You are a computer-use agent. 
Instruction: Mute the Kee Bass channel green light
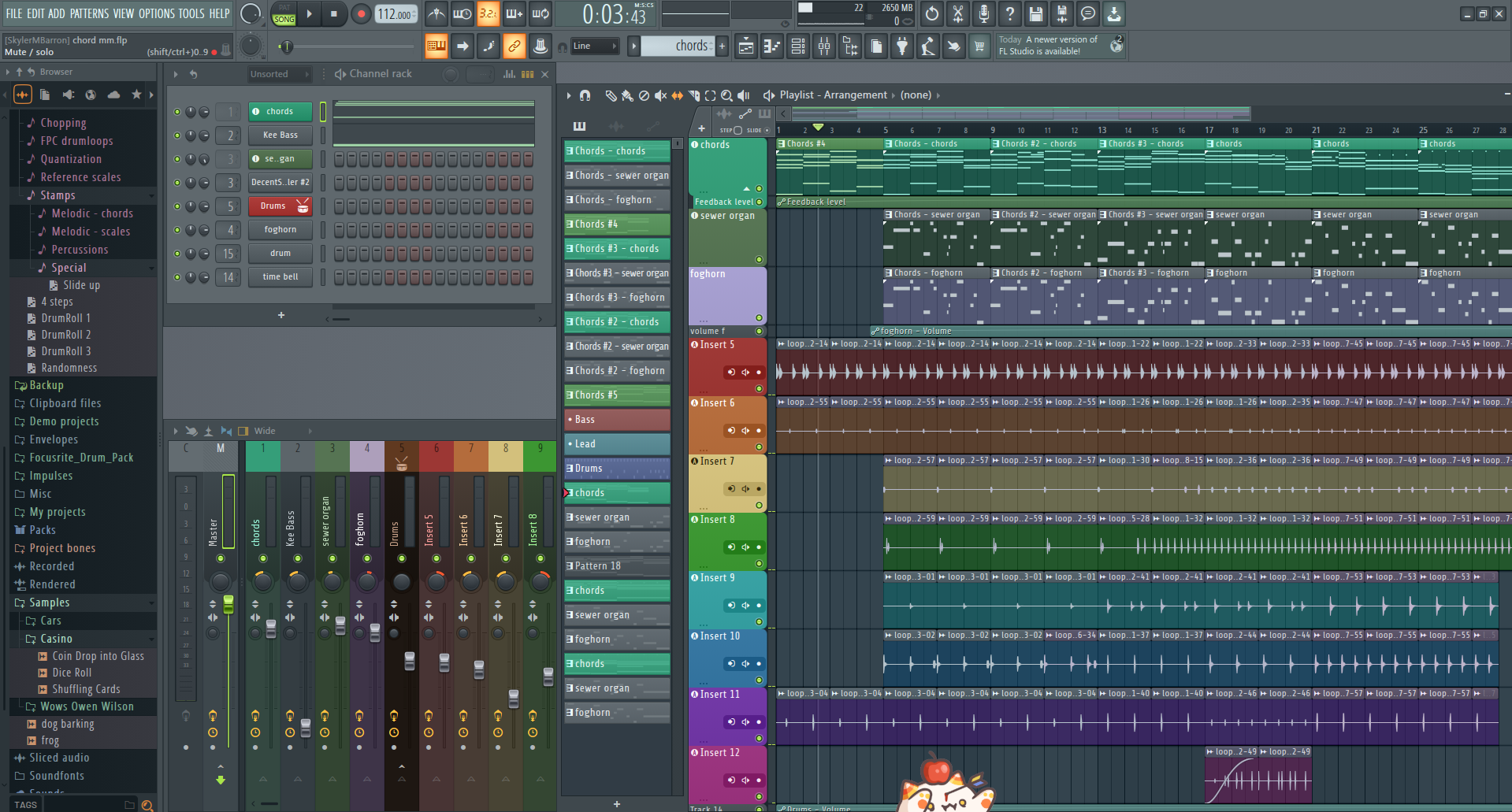[177, 135]
